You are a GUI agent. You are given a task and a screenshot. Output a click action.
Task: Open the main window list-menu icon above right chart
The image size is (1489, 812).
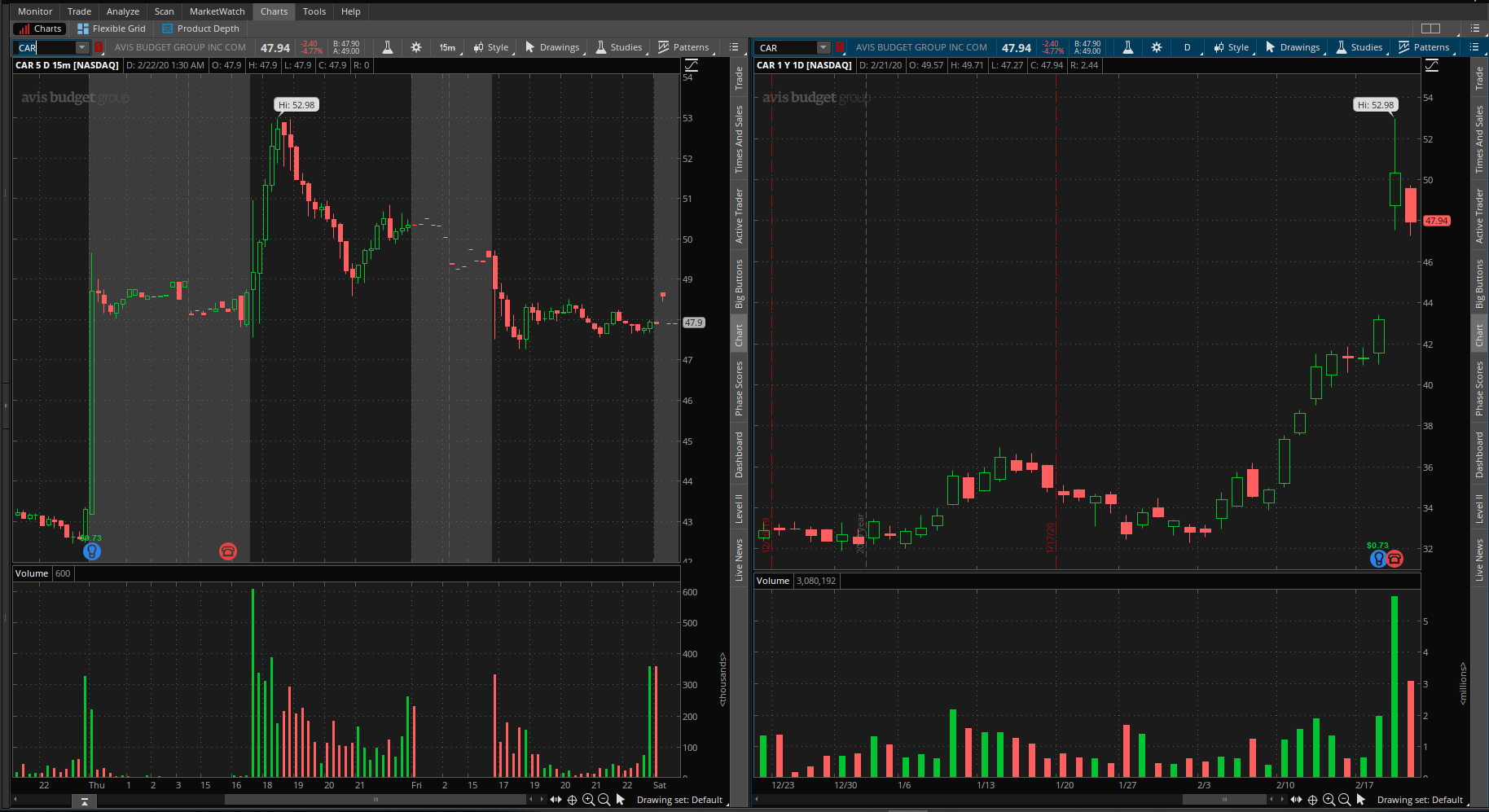point(1474,29)
